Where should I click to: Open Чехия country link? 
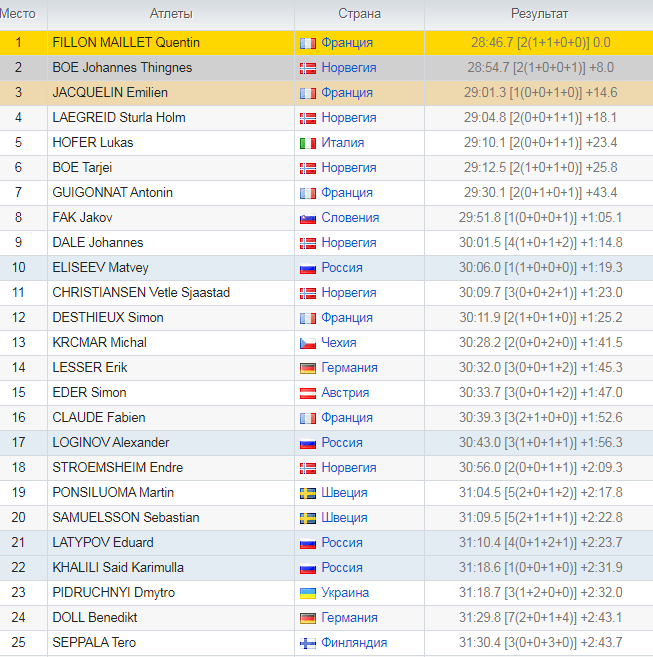coord(339,342)
